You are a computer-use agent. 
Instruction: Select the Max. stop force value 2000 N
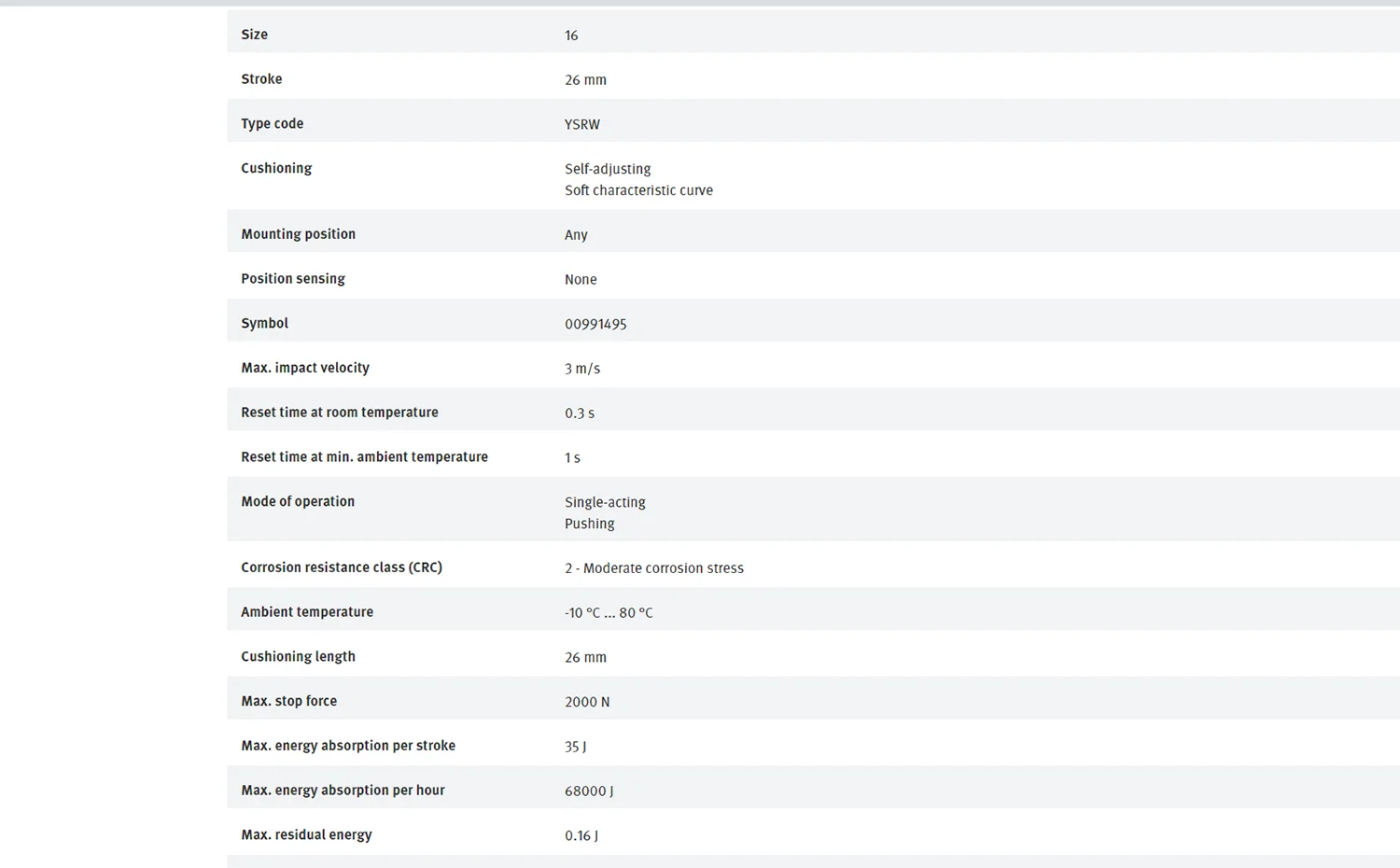point(587,702)
